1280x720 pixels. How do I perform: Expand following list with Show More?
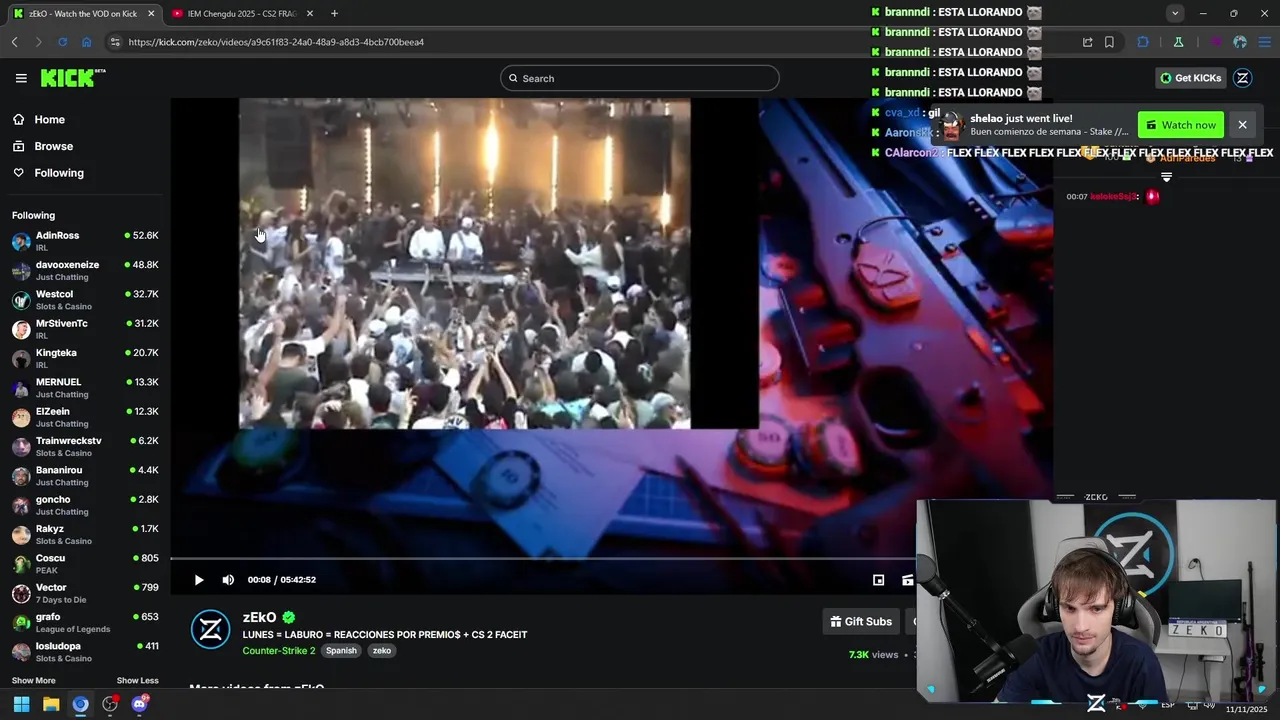click(x=34, y=681)
